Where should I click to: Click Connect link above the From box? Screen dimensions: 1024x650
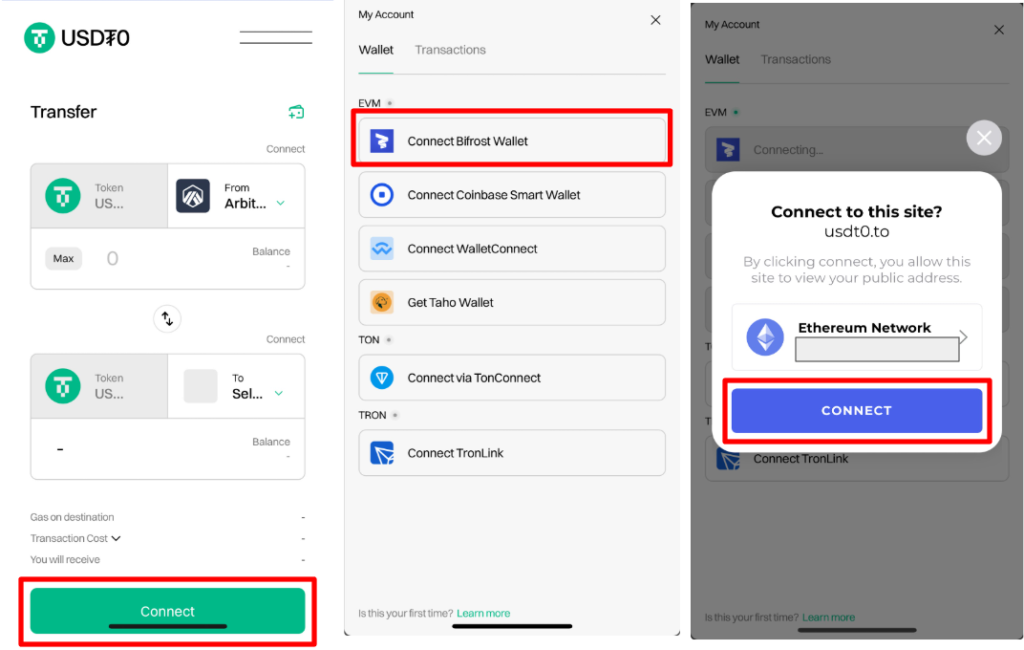tap(285, 149)
